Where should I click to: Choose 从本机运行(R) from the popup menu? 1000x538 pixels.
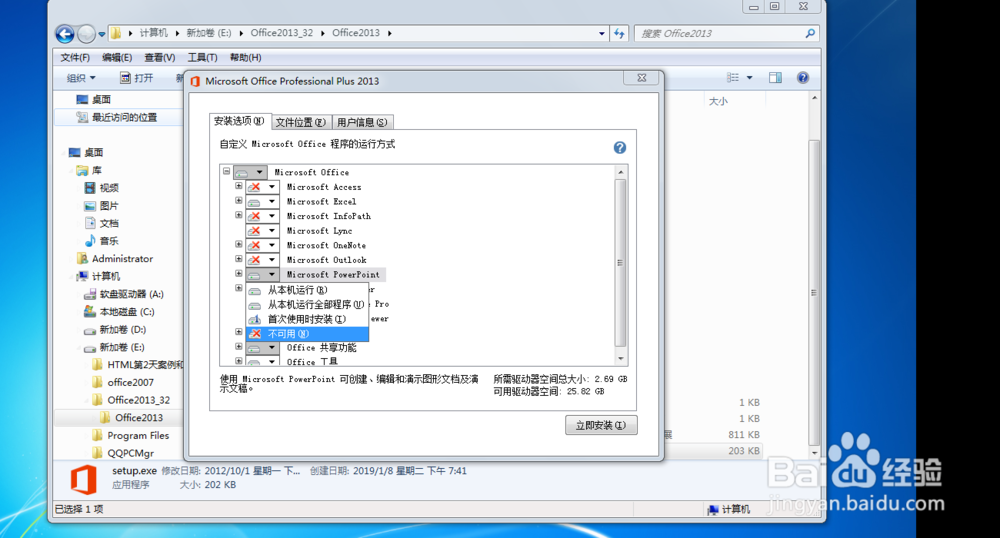click(307, 290)
